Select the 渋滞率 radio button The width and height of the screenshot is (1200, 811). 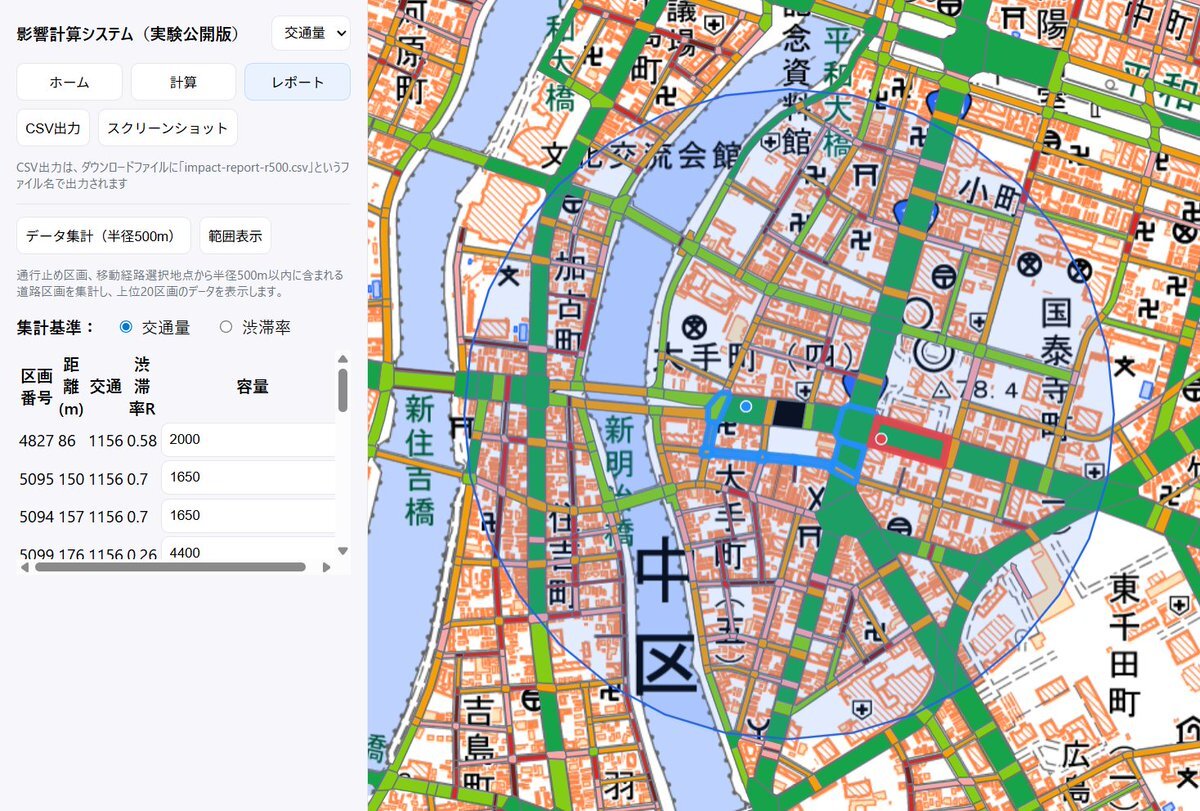click(x=225, y=327)
